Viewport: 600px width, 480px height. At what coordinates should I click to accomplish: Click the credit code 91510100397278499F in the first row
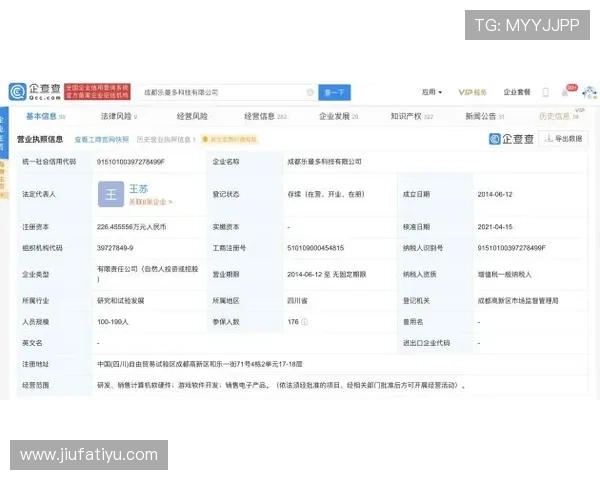pyautogui.click(x=130, y=162)
